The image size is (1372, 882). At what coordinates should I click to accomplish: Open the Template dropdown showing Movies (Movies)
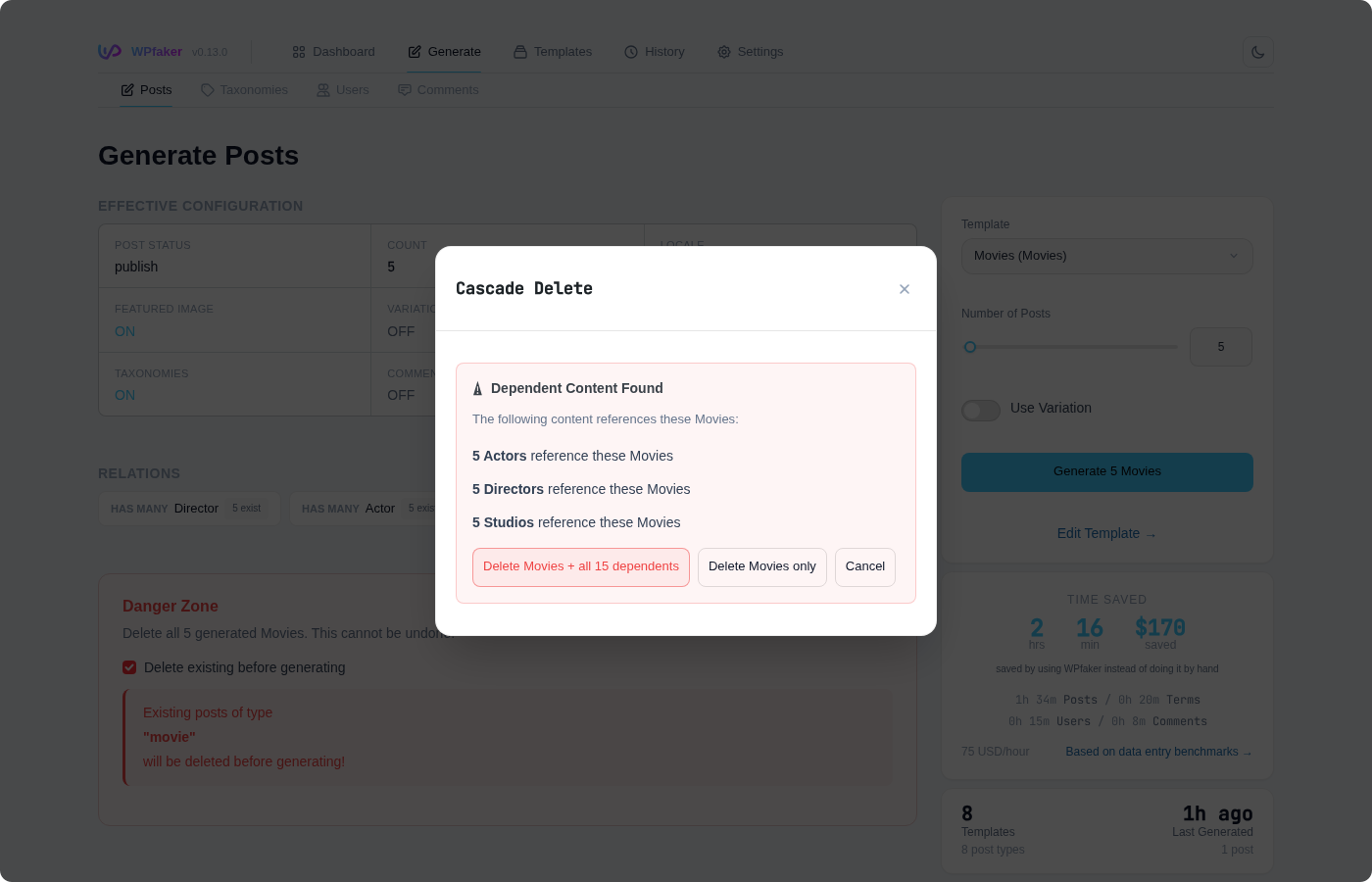click(1106, 256)
